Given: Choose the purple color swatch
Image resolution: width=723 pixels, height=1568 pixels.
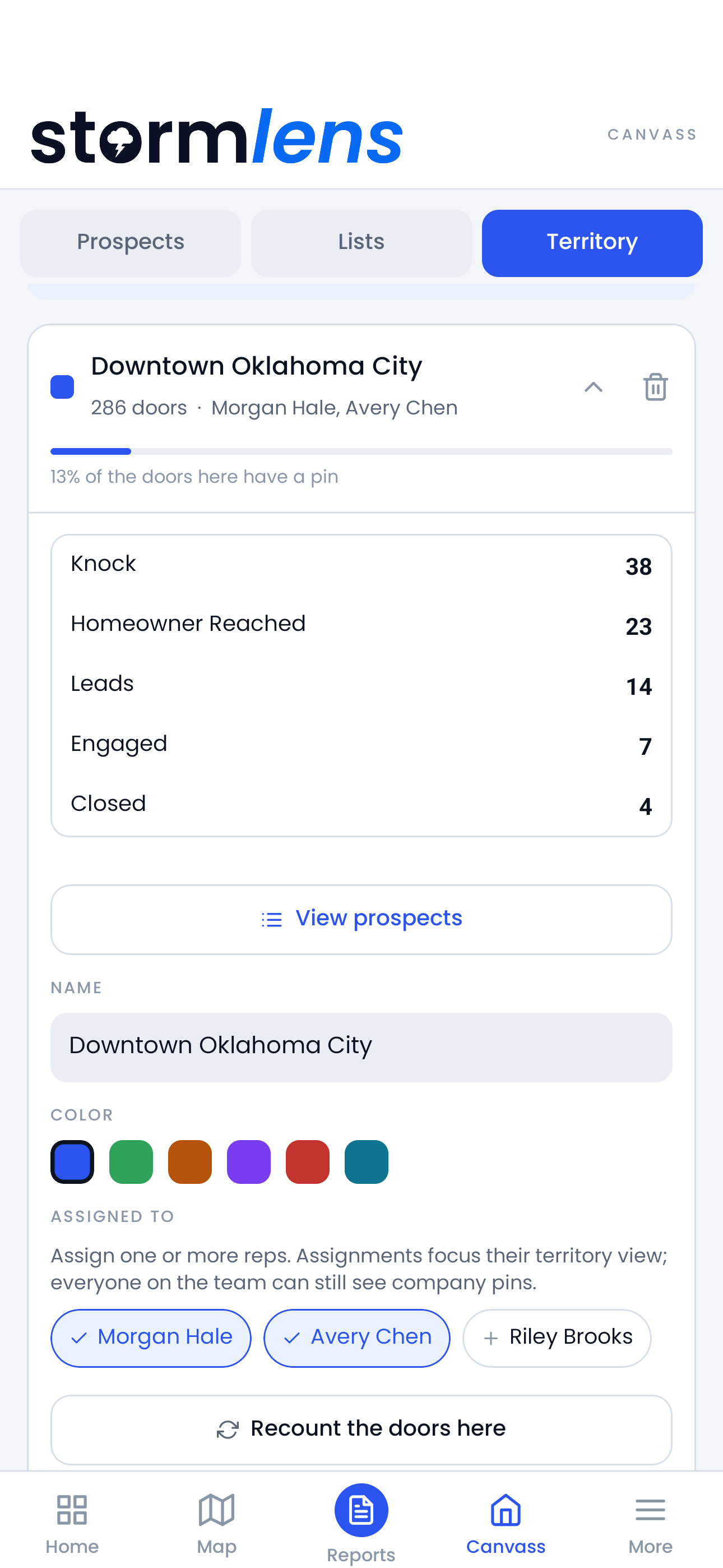Looking at the screenshot, I should tap(248, 1161).
